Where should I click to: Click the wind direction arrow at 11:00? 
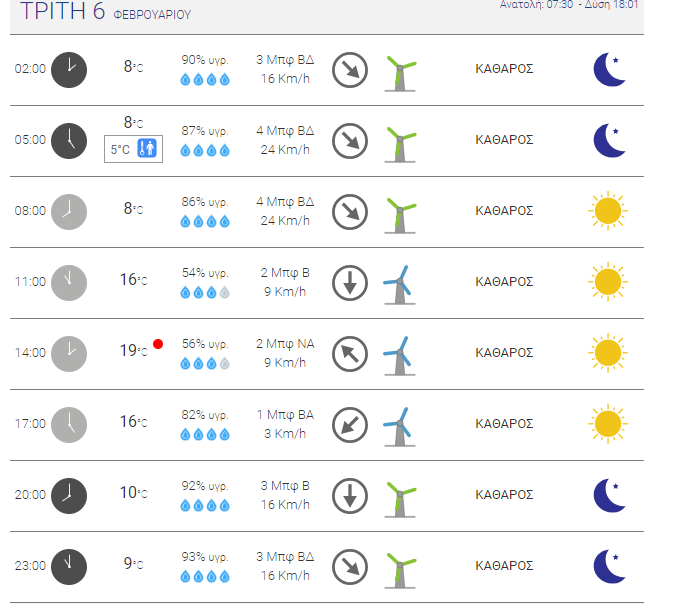point(350,283)
